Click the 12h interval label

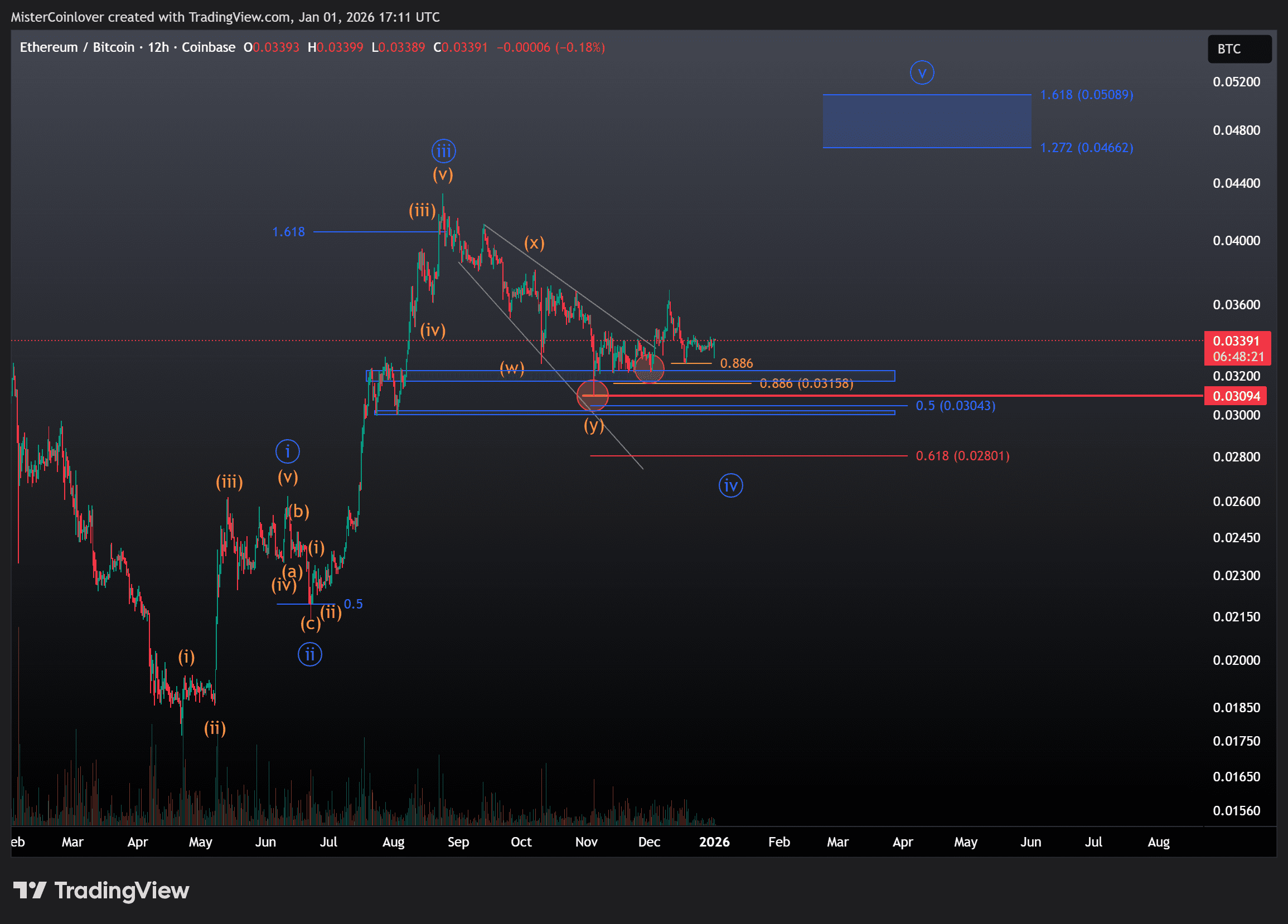158,47
